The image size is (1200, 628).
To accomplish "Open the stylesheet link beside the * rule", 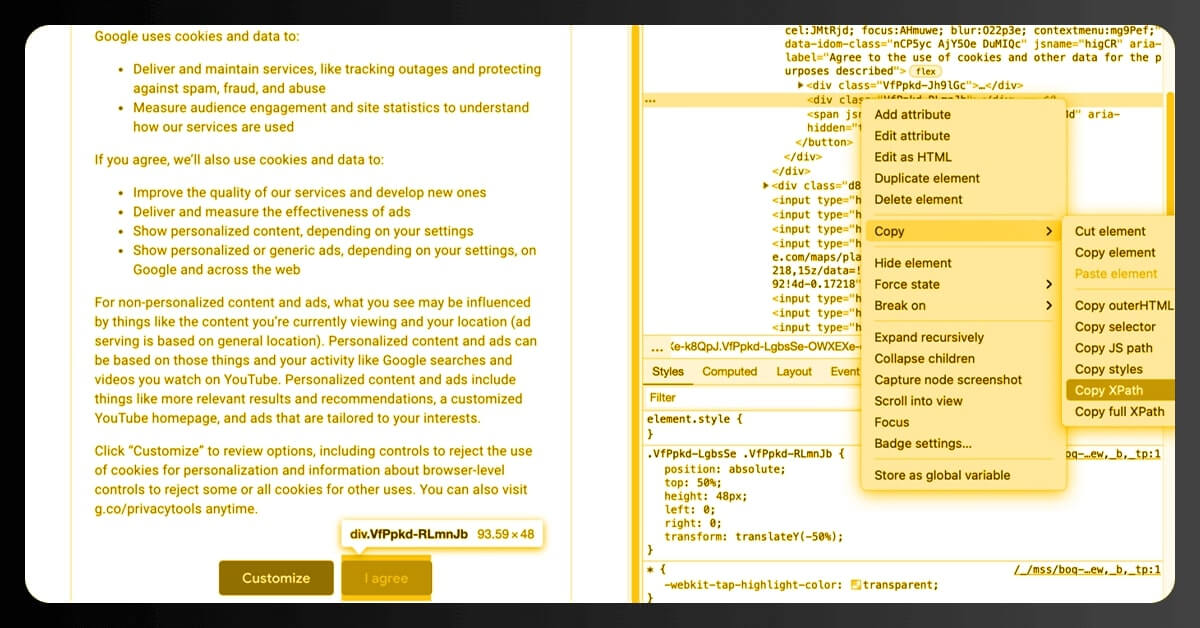I will (x=1087, y=570).
